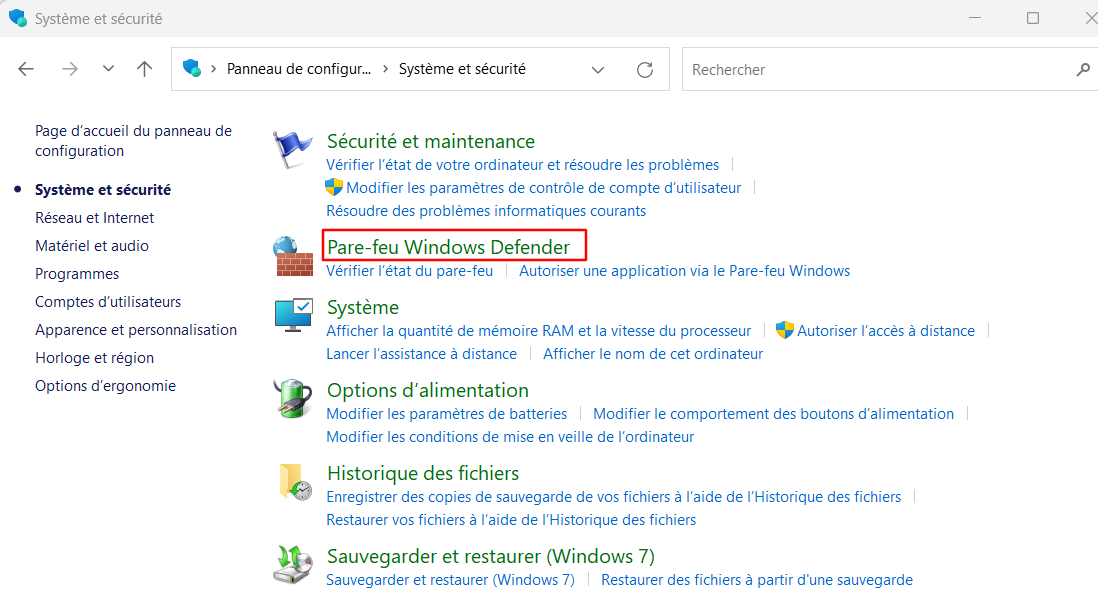Select Matériel et audio in the sidebar
This screenshot has height=600, width=1098.
tap(91, 245)
